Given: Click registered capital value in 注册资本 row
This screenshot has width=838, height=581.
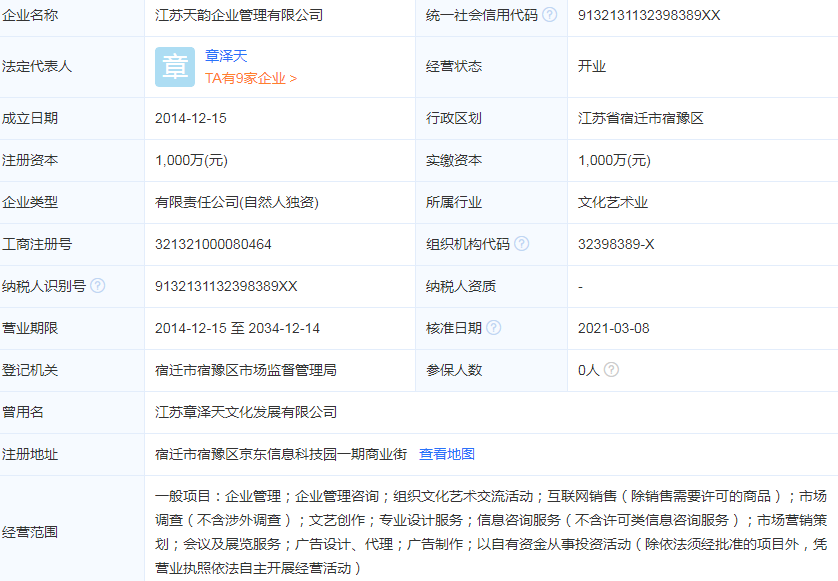Looking at the screenshot, I should pyautogui.click(x=191, y=160).
